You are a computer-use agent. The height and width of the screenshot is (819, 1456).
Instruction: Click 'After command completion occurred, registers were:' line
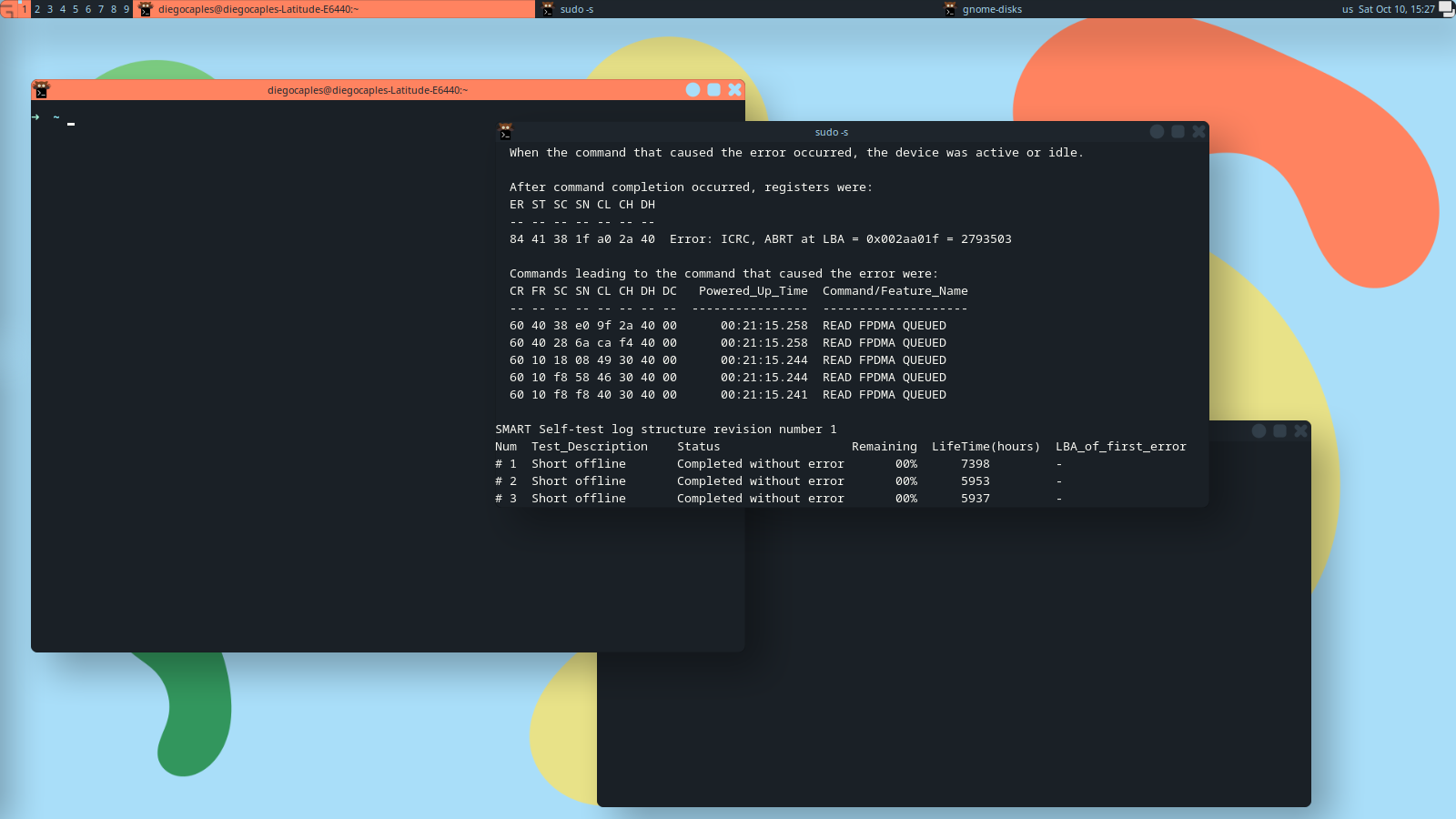pyautogui.click(x=691, y=187)
